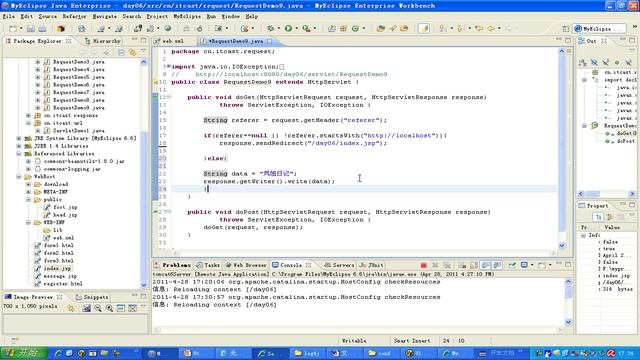Switch to the web.xml editor tab

click(x=169, y=41)
